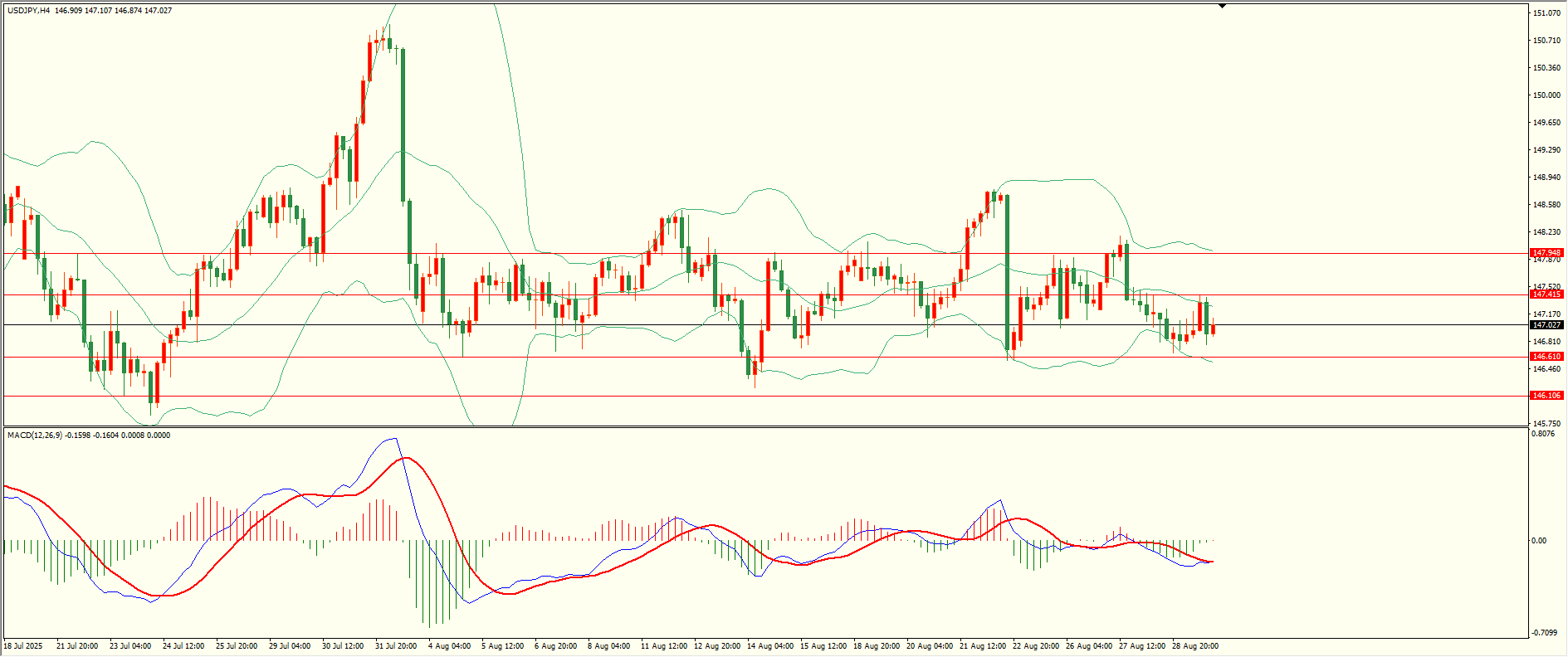Click the 151.070 price scale label
This screenshot has width=1568, height=657.
click(1546, 13)
